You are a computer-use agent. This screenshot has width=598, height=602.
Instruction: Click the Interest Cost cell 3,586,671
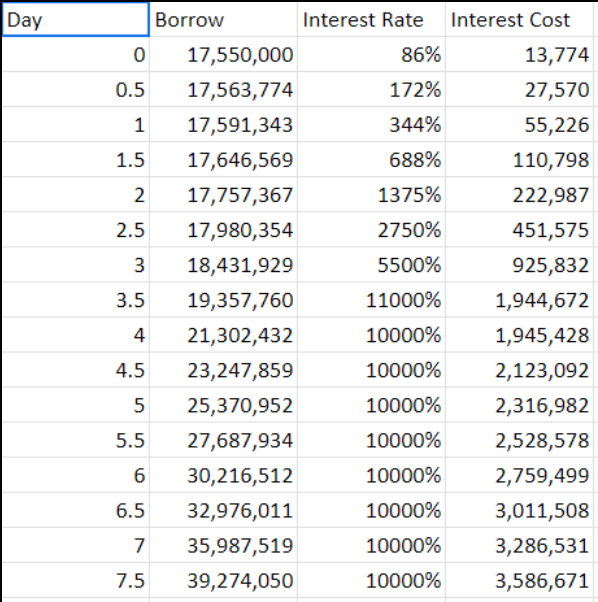coord(519,580)
